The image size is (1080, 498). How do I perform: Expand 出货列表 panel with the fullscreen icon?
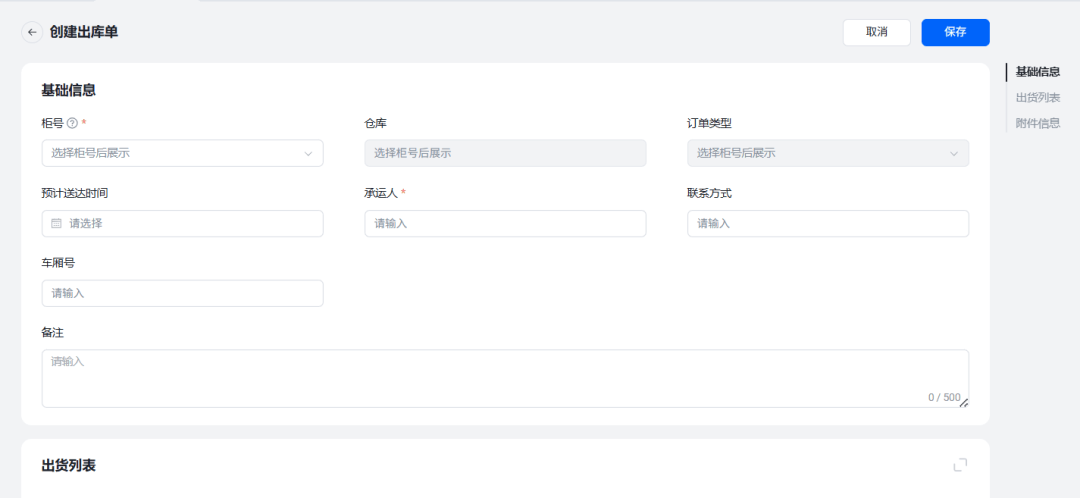(960, 465)
